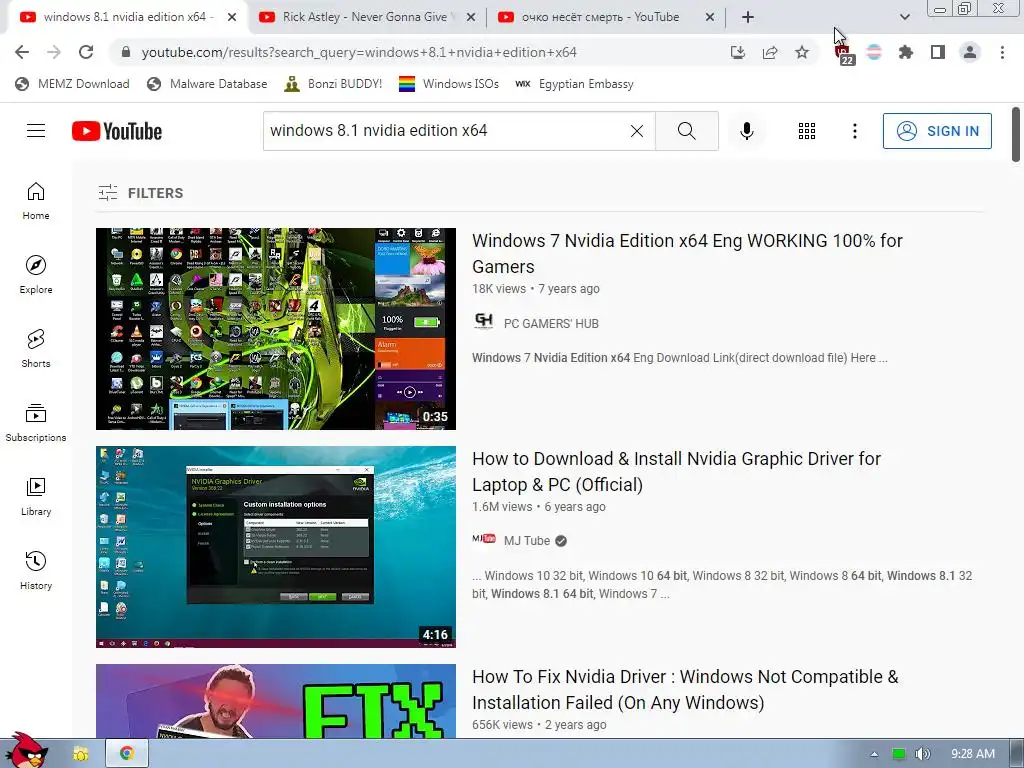Open YouTube settings three-dot menu
Screen dimensions: 1024x768
pos(854,131)
